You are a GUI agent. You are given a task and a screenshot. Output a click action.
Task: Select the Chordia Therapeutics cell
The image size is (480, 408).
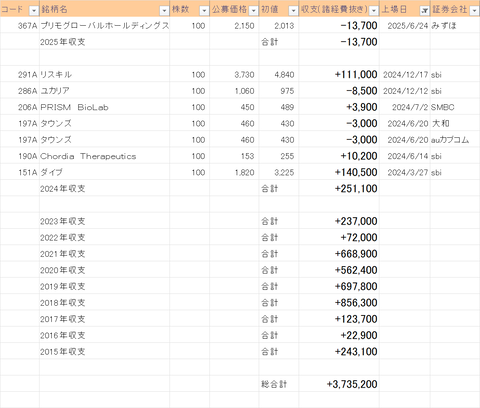coord(105,156)
